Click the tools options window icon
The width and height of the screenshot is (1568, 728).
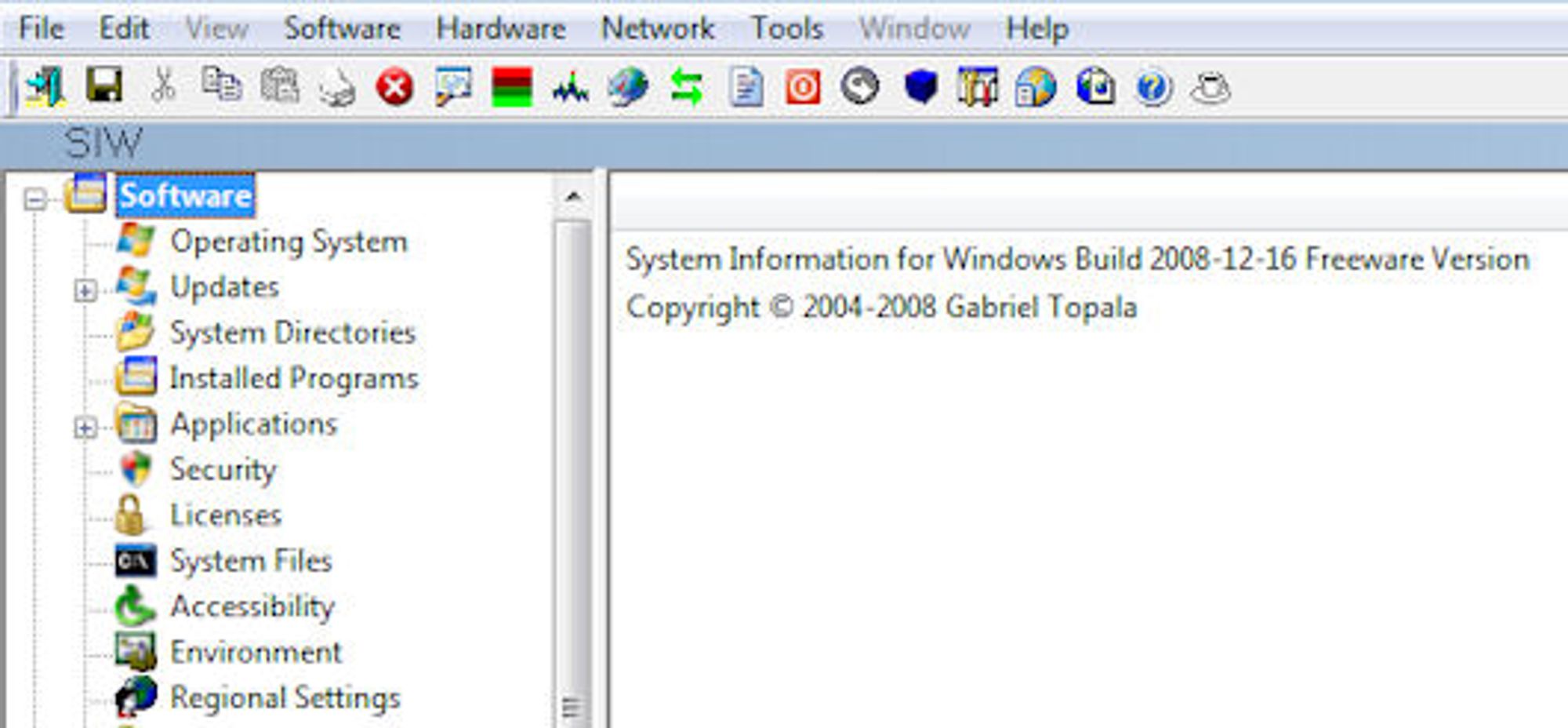(978, 86)
